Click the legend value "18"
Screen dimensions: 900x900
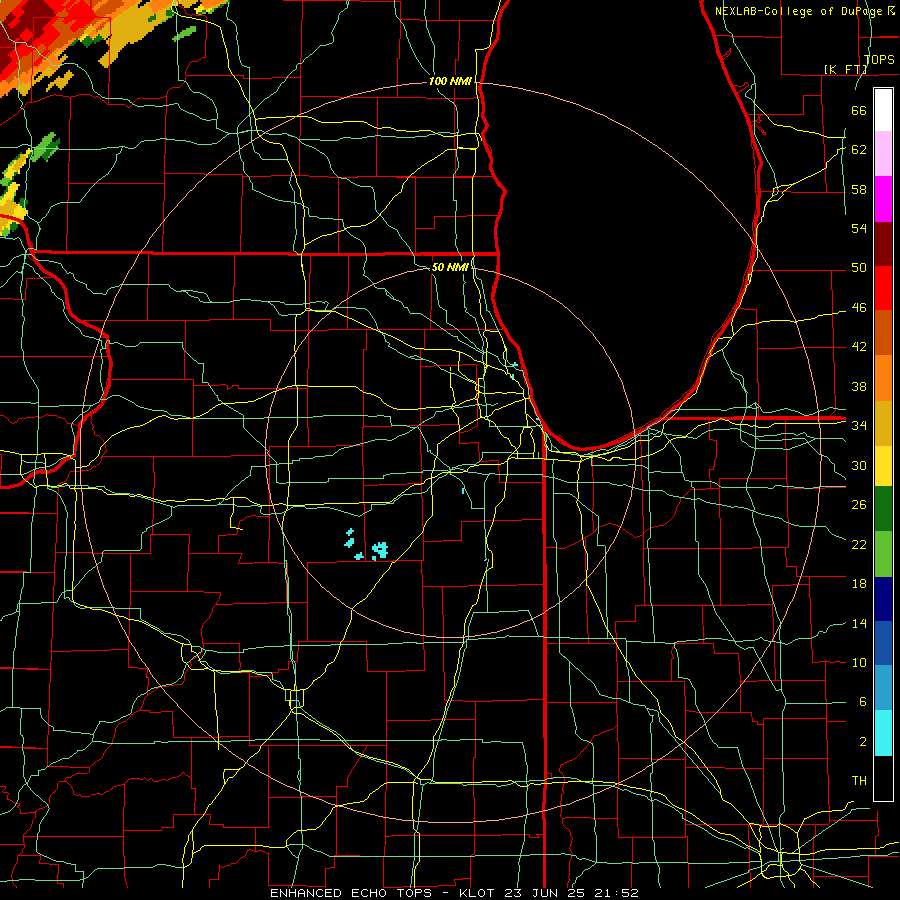coord(859,584)
